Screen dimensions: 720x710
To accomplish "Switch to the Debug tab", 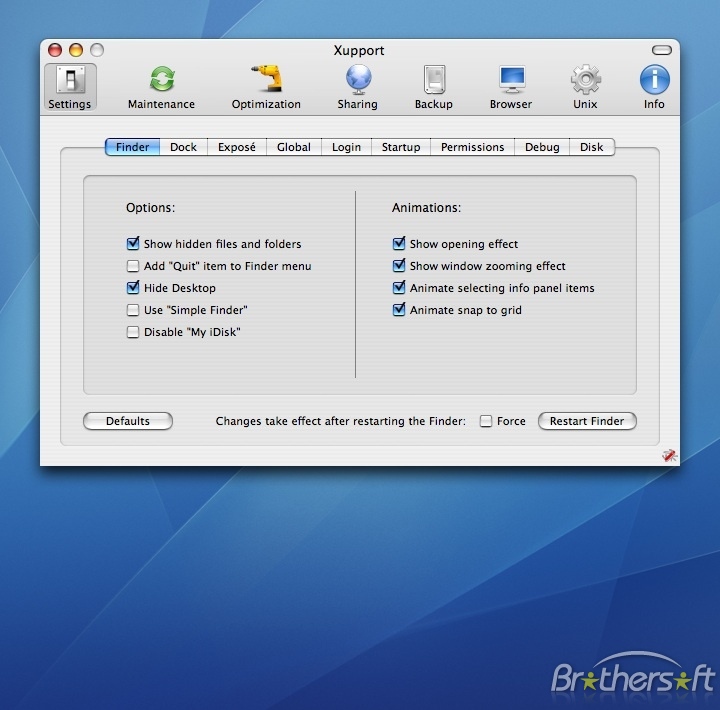I will point(542,147).
